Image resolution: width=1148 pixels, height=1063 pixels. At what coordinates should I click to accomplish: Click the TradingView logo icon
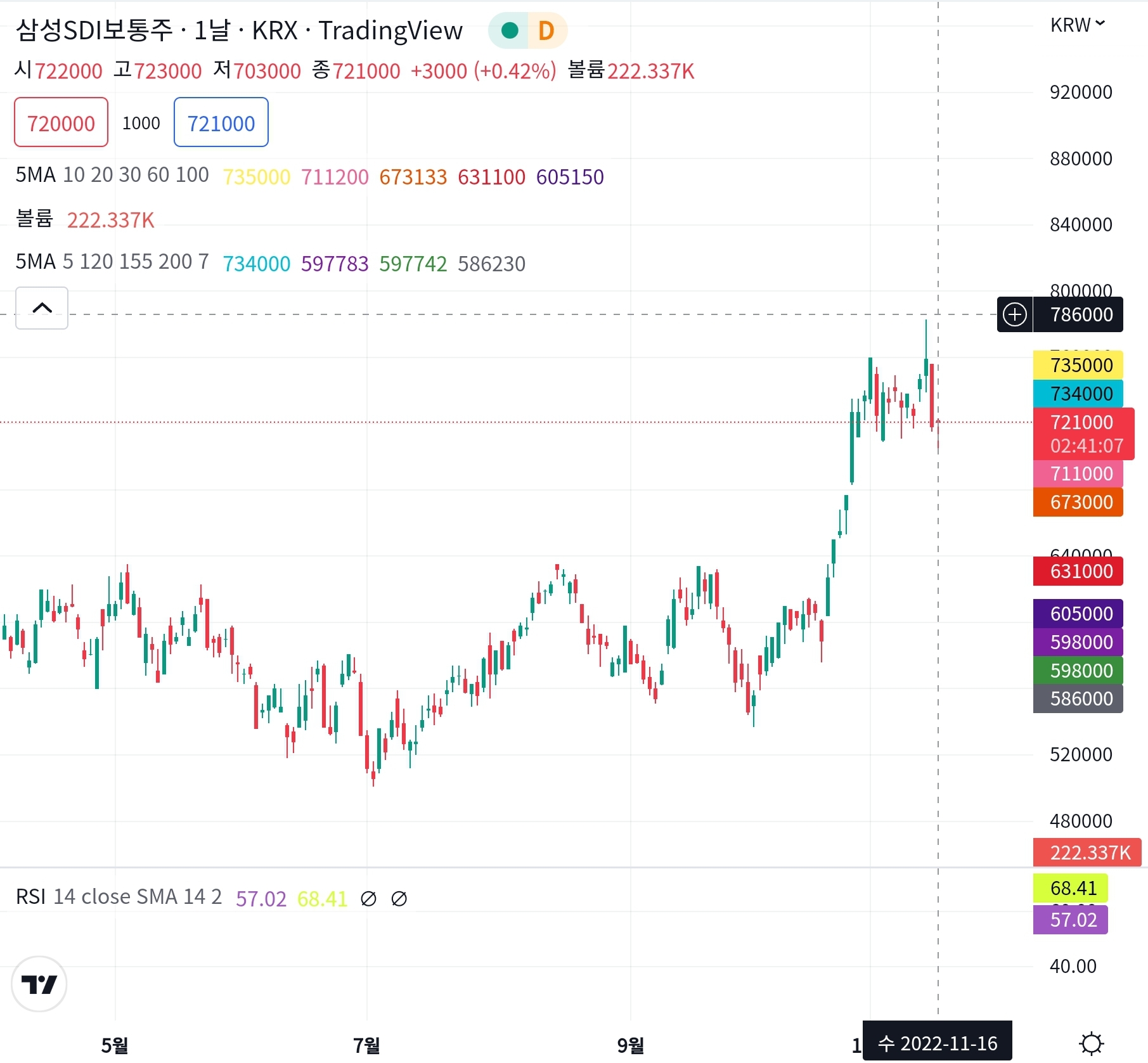(x=39, y=984)
